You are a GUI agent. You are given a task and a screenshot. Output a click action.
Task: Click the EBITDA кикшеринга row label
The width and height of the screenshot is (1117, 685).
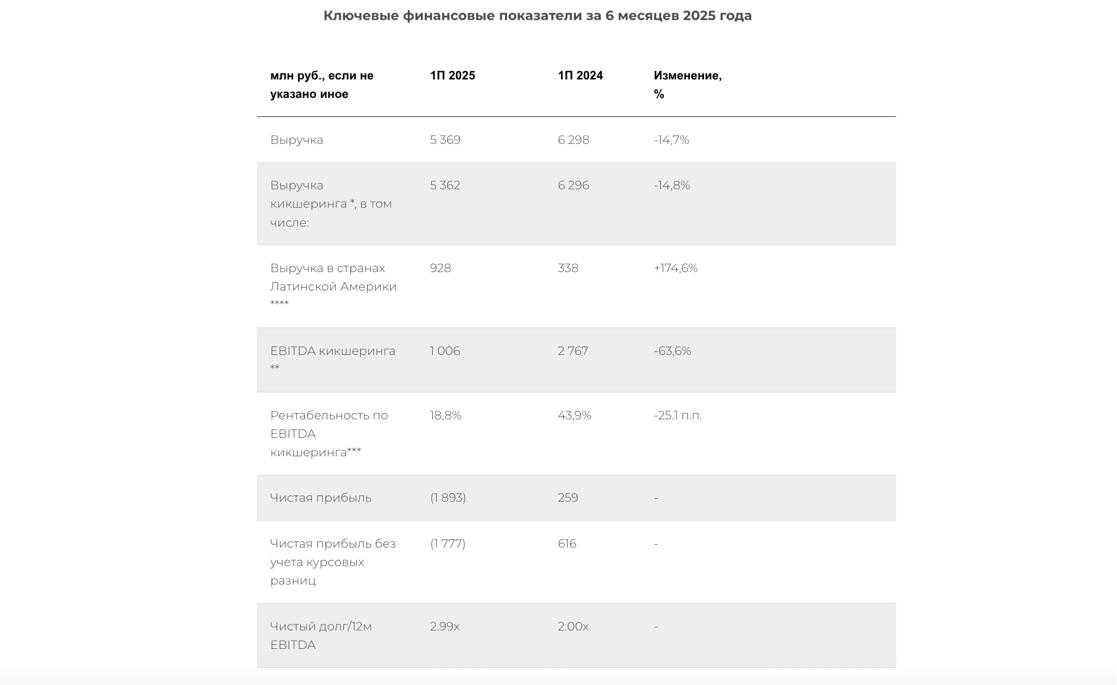click(332, 351)
